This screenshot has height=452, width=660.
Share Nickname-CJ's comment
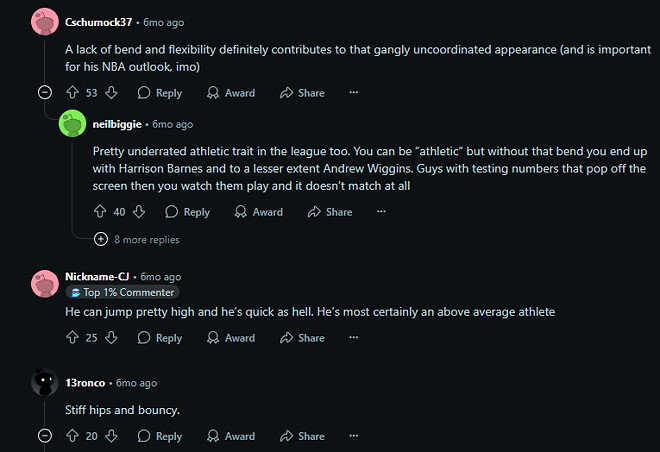[303, 338]
